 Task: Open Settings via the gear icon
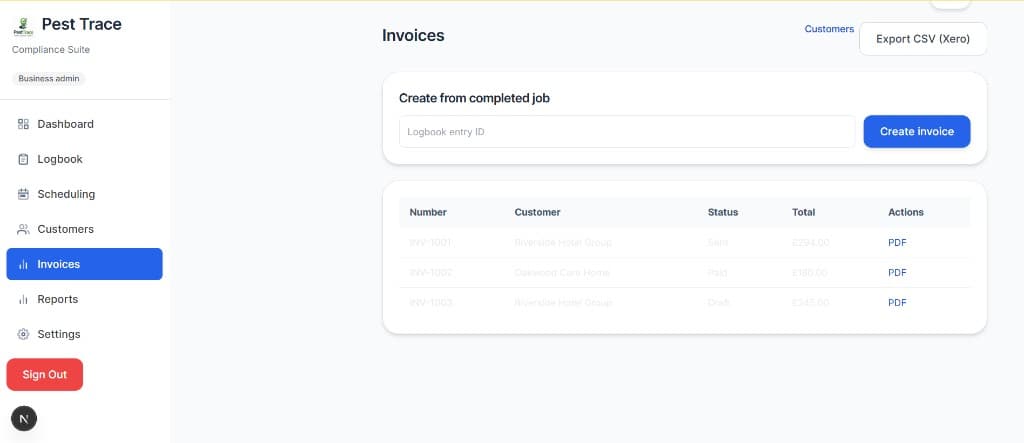pos(24,335)
